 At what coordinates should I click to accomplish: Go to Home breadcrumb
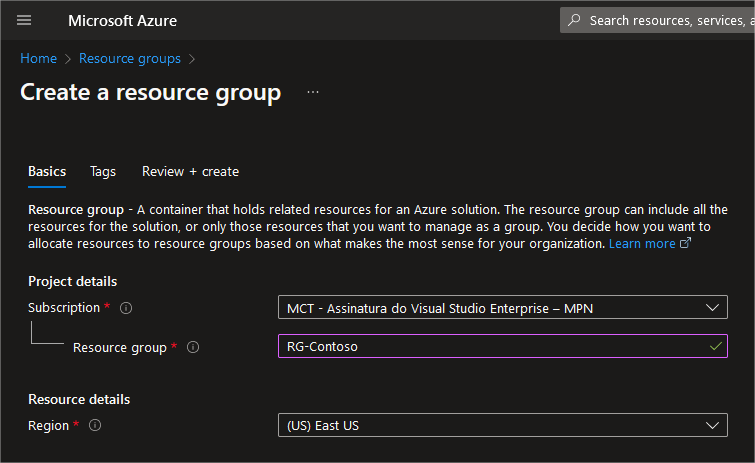(39, 58)
